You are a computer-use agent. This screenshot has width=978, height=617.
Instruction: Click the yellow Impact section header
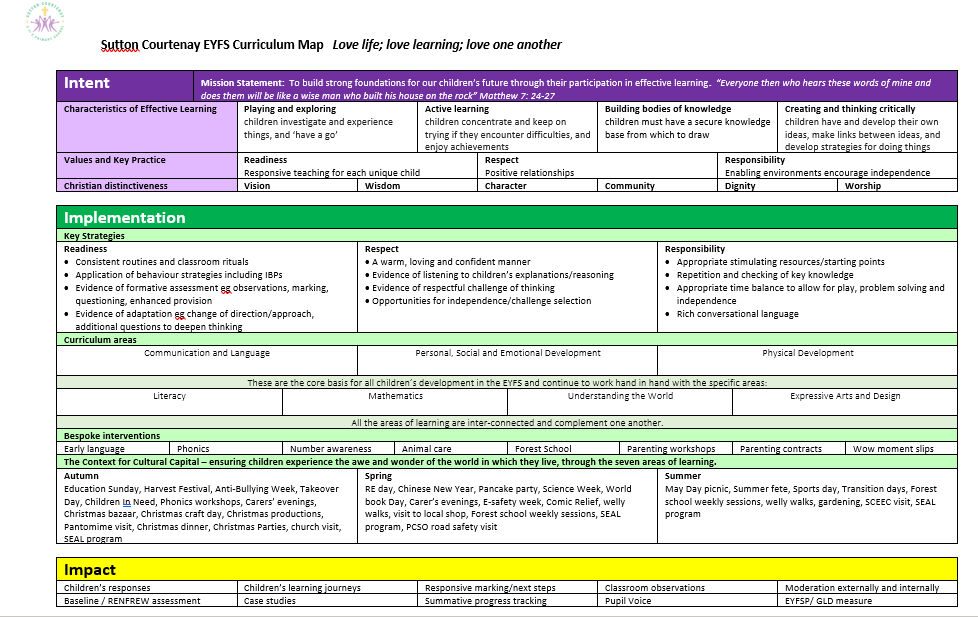pos(90,570)
